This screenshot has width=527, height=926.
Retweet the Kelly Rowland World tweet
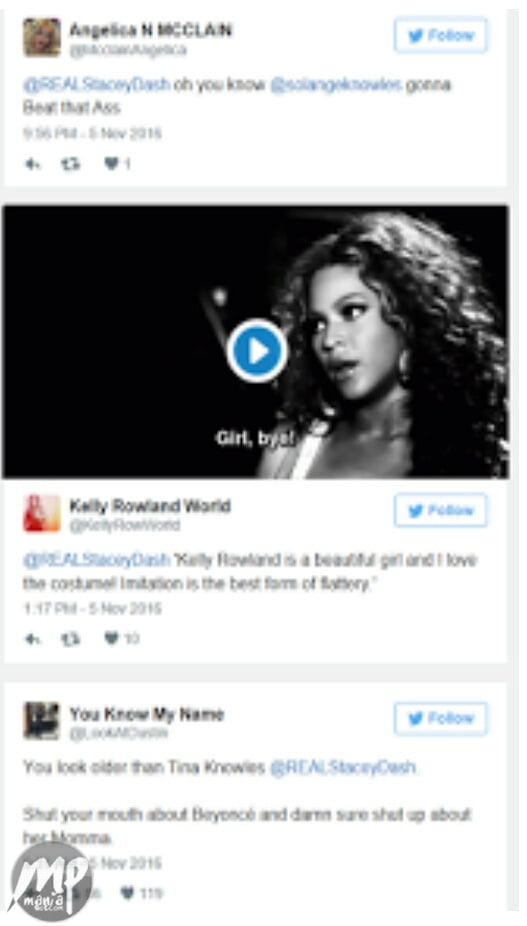tap(70, 638)
